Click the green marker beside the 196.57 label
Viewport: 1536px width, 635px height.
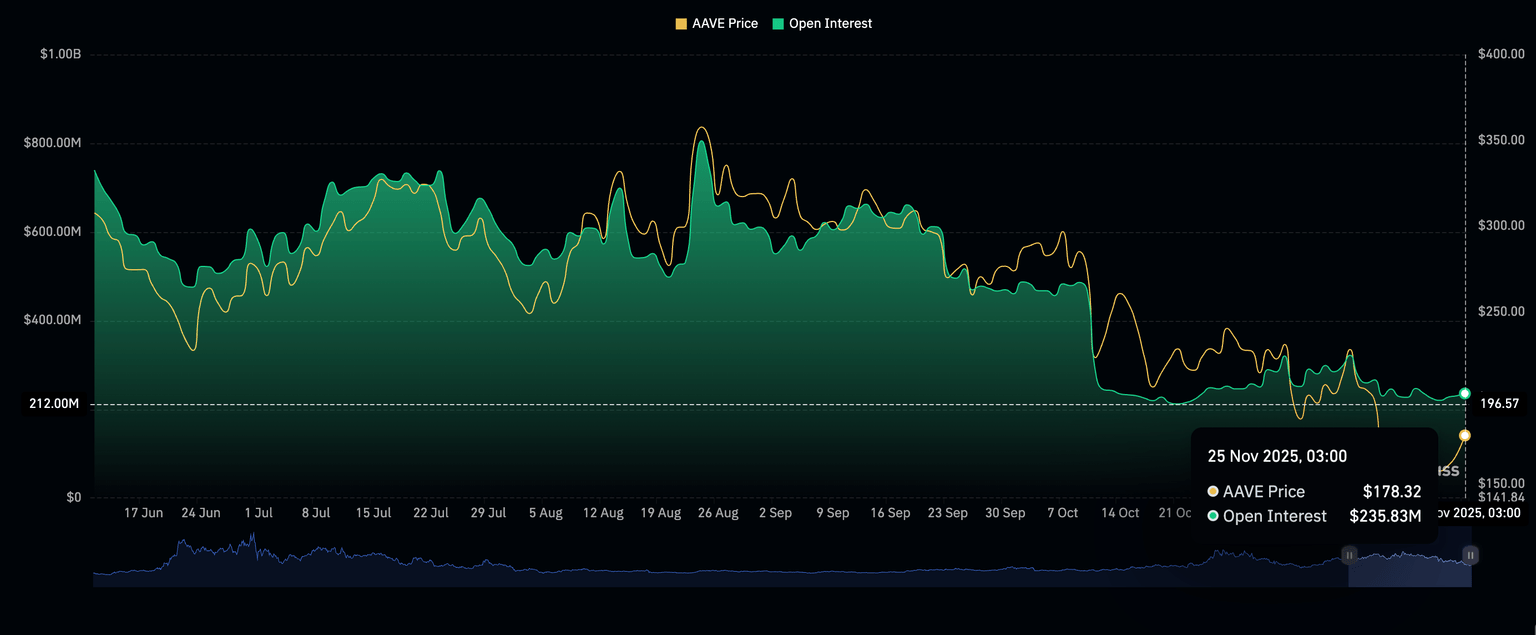1464,393
